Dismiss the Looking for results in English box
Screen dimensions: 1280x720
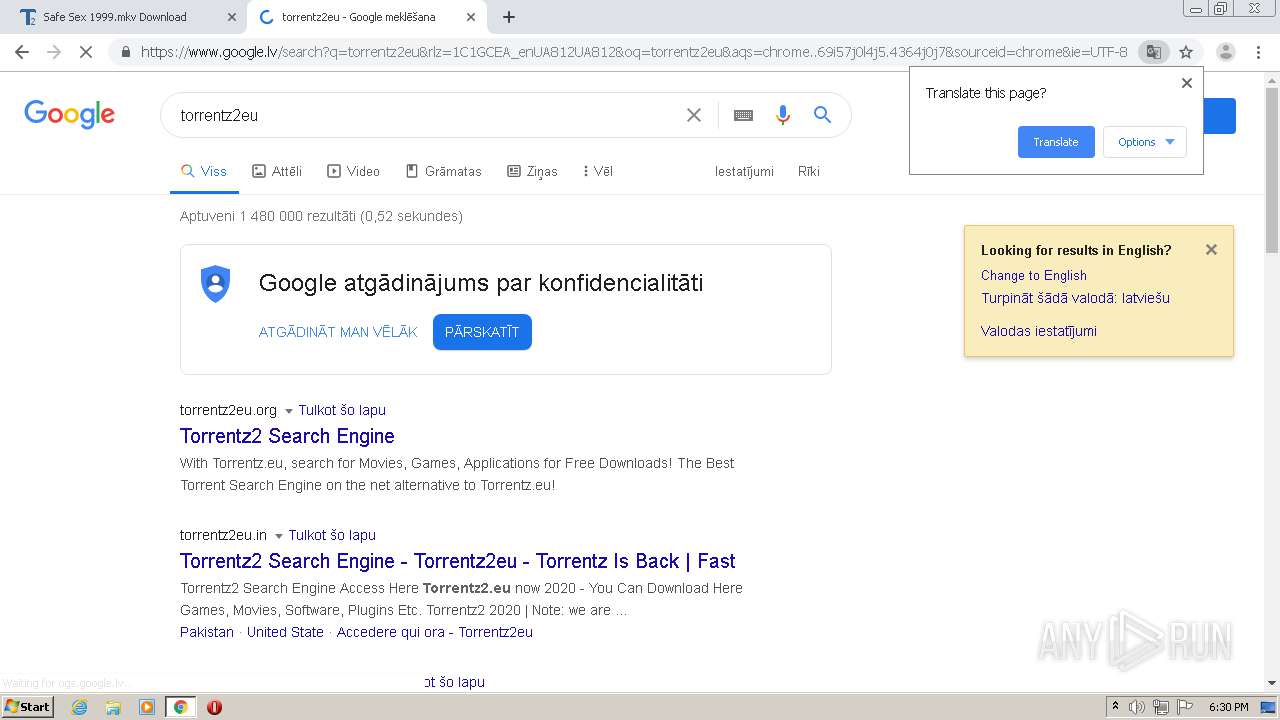[x=1211, y=250]
